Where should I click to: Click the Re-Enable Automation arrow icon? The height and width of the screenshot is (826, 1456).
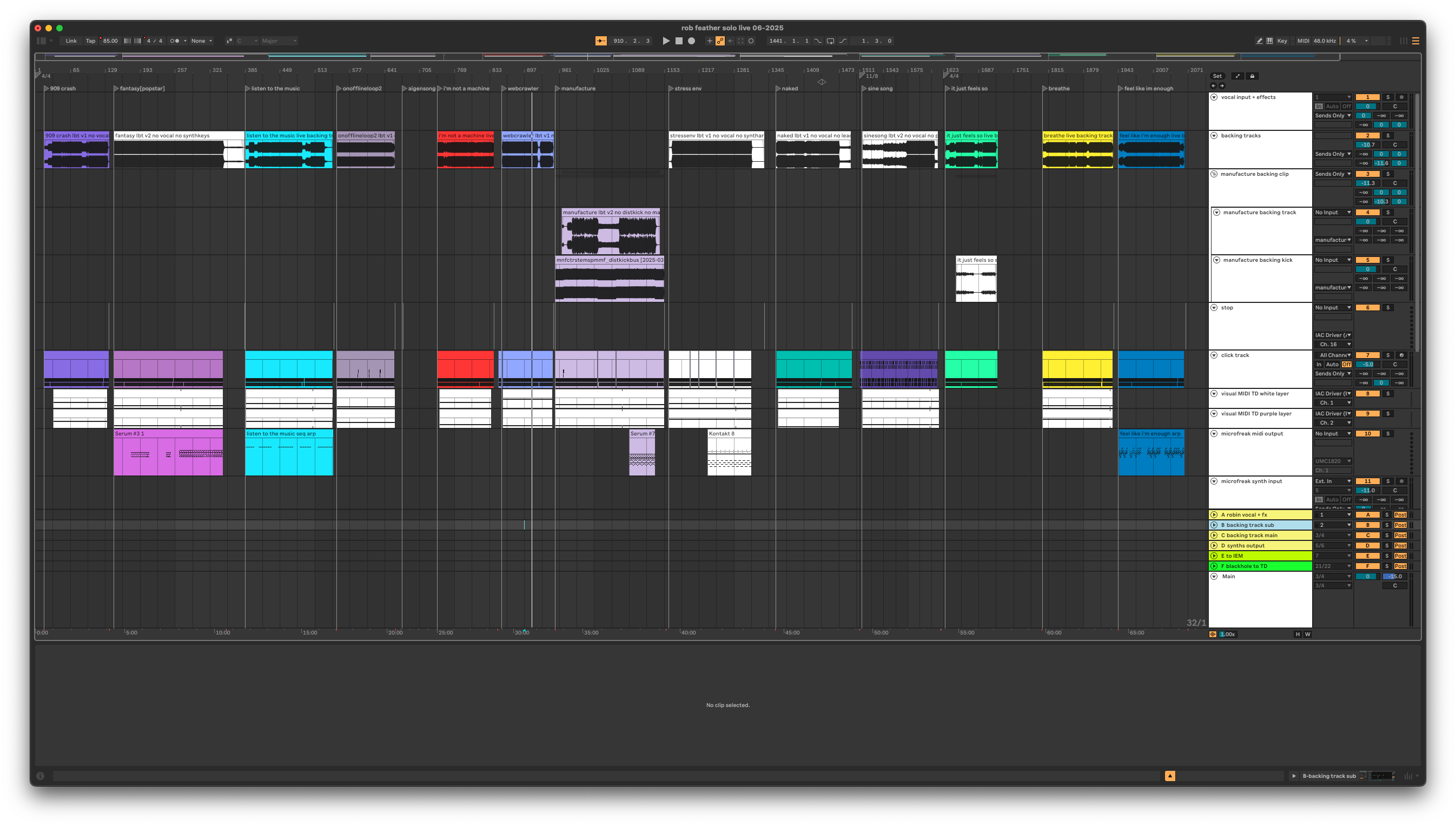(731, 41)
